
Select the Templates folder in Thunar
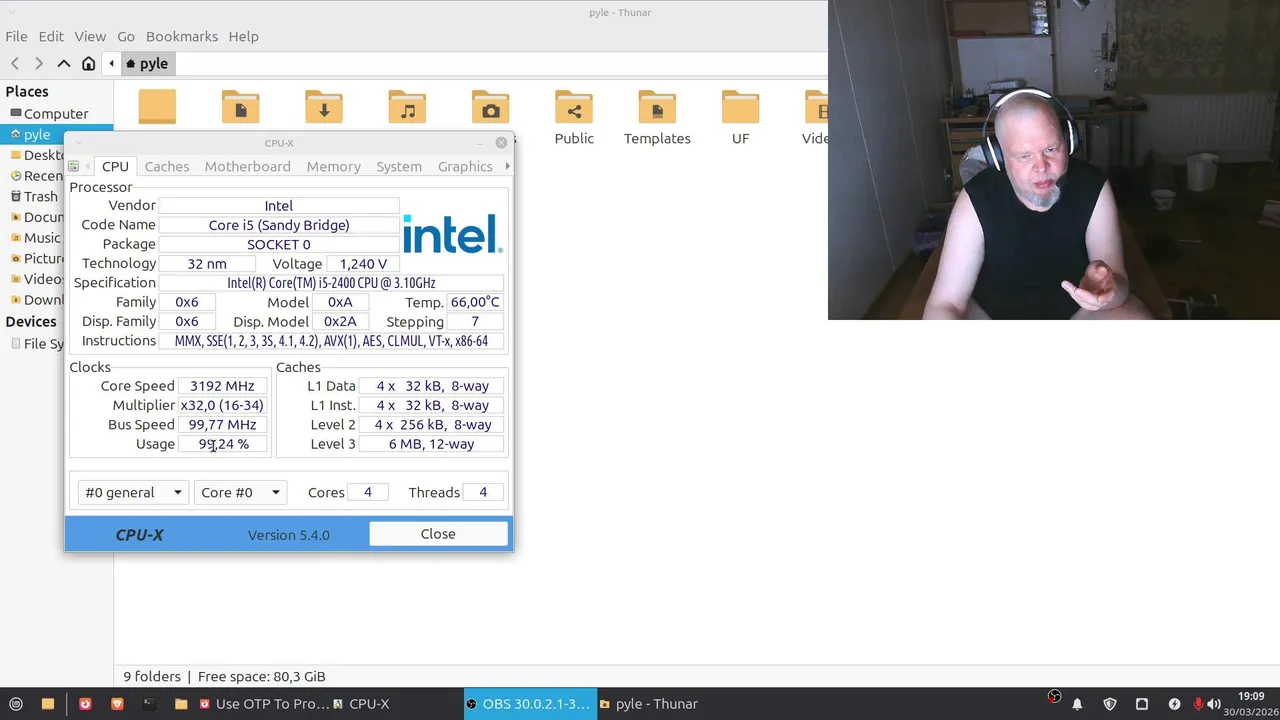657,118
